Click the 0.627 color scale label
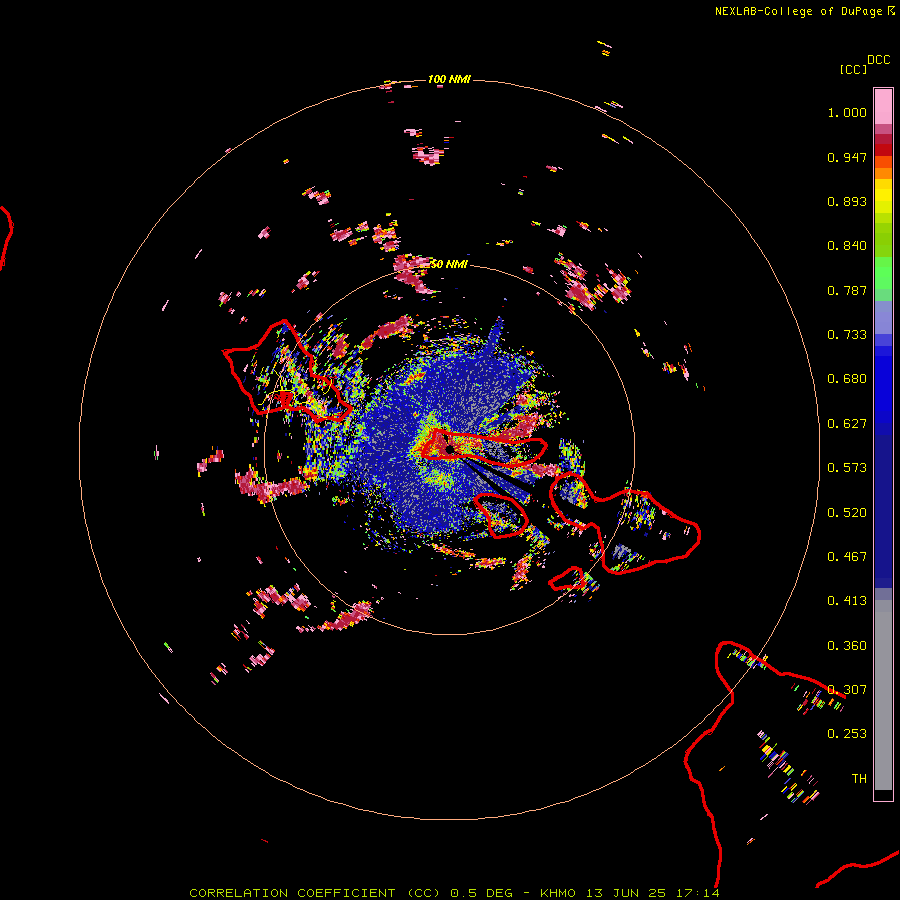The height and width of the screenshot is (900, 900). (x=847, y=424)
